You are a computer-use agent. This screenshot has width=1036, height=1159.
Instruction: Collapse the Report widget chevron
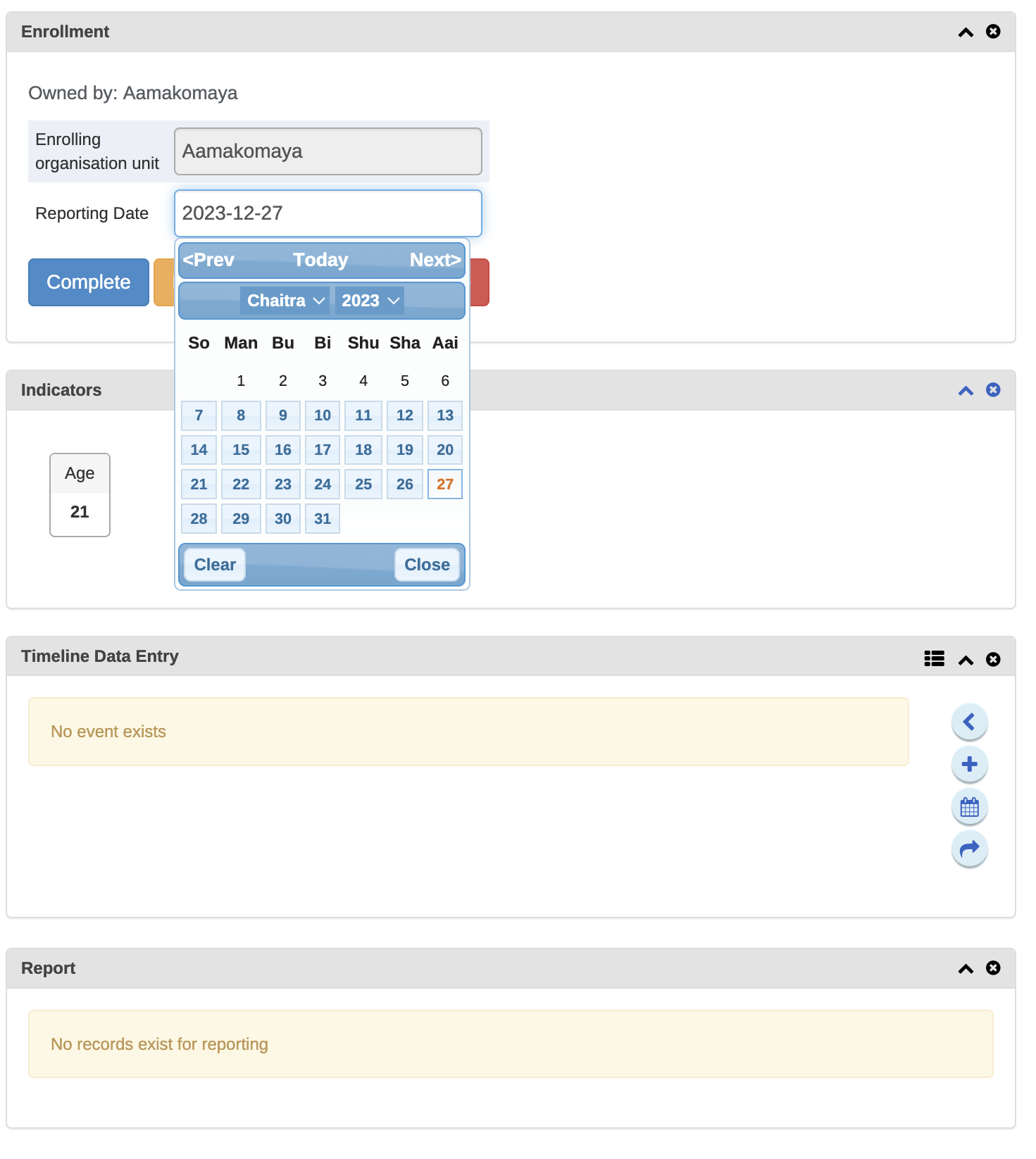point(966,969)
